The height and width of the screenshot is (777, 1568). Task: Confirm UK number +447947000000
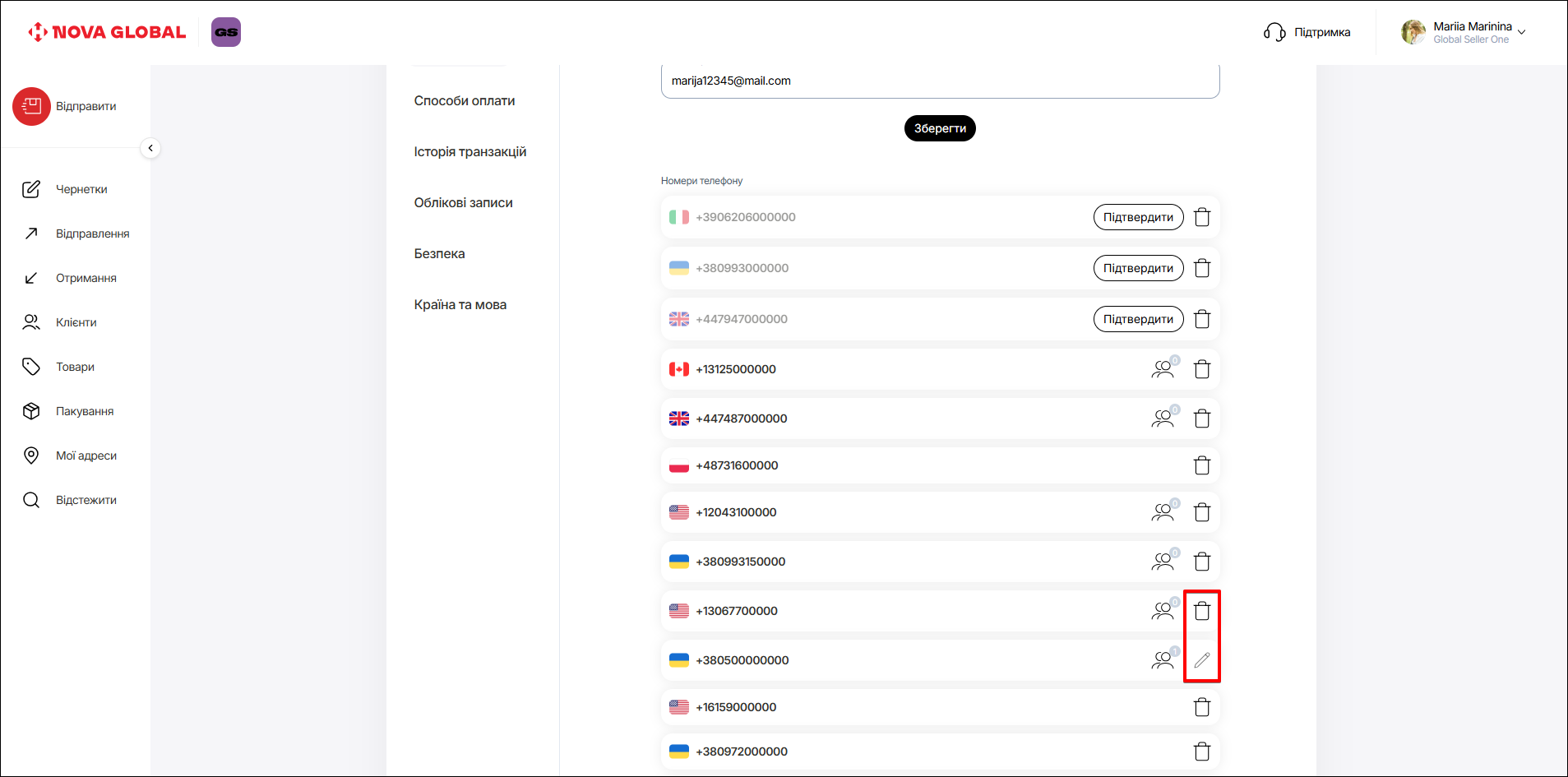pyautogui.click(x=1137, y=319)
